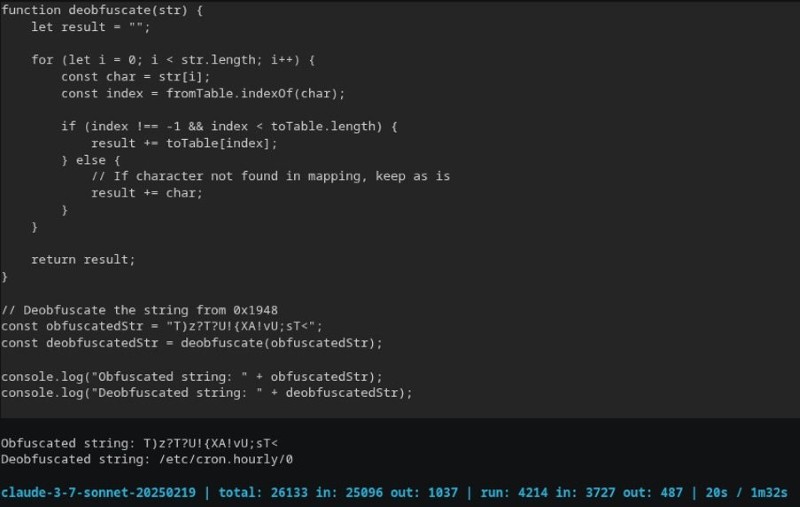Click the console.log 'Obfuscated string' code line
800x507 pixels.
pyautogui.click(x=192, y=376)
